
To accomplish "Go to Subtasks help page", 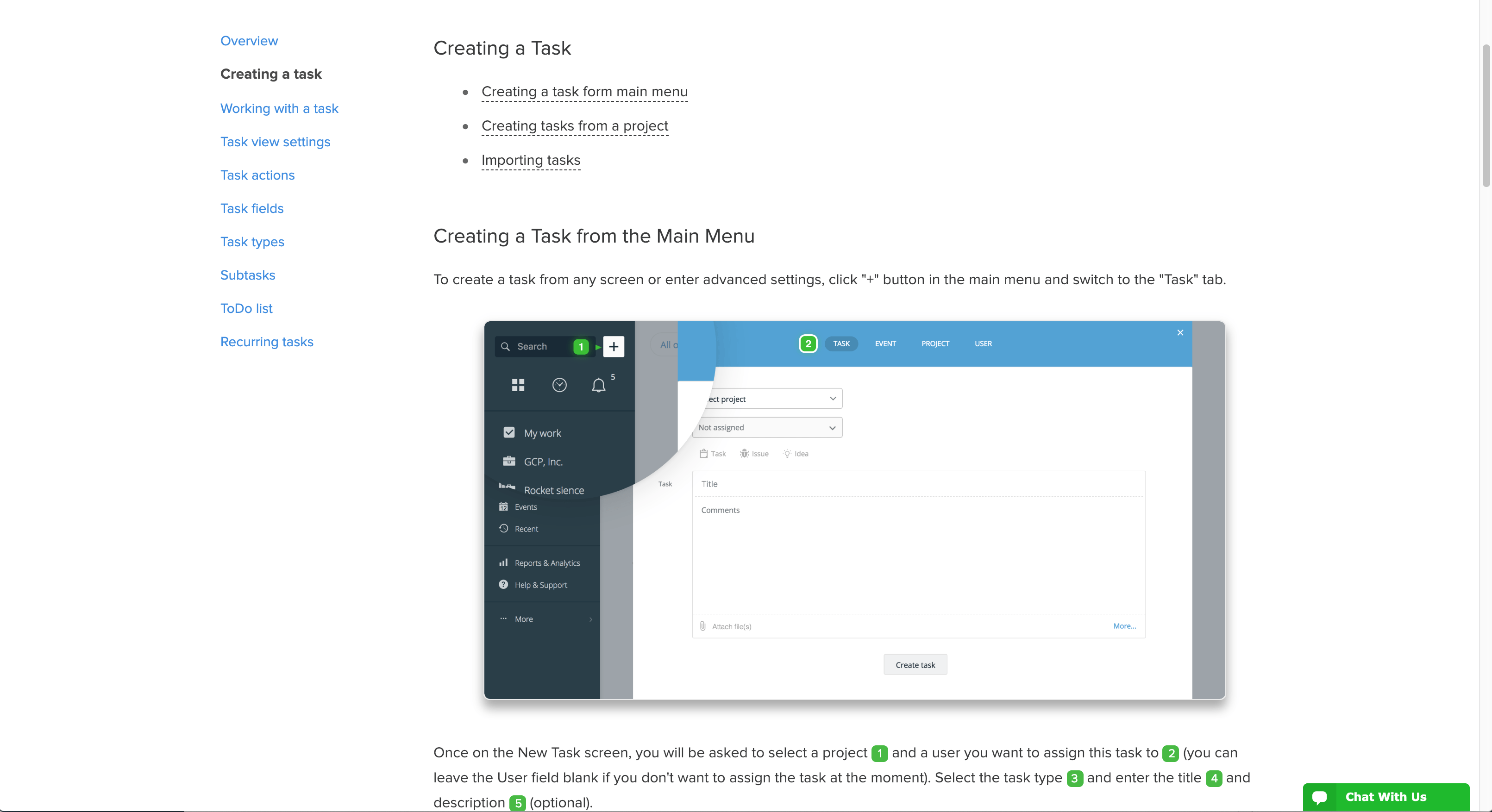I will (247, 275).
